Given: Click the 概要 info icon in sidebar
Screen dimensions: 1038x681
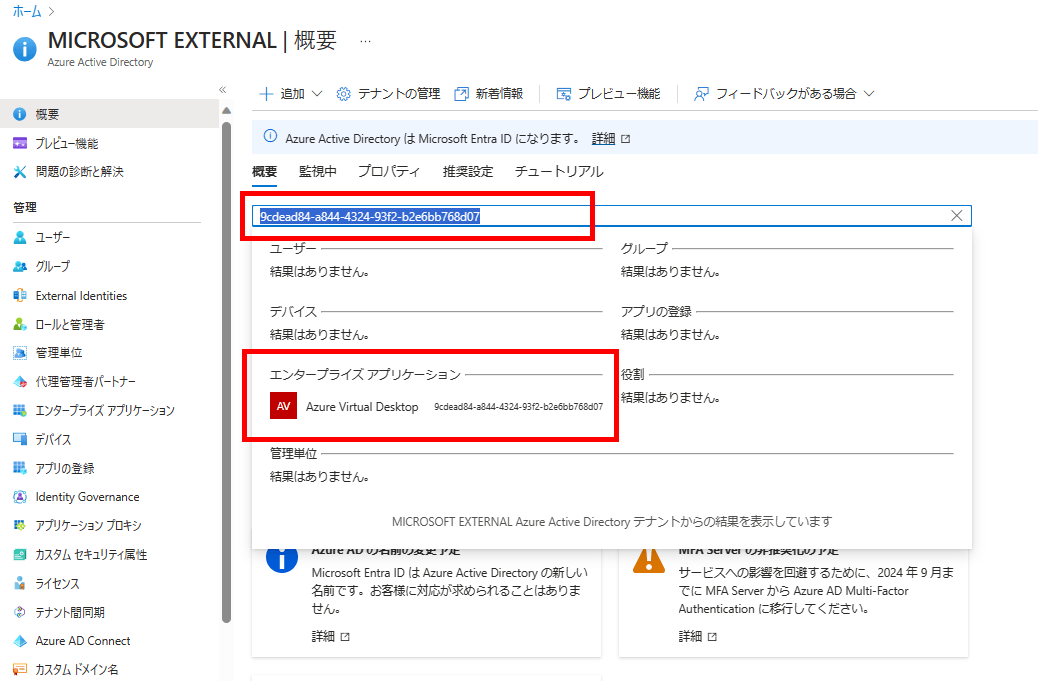Looking at the screenshot, I should (x=20, y=114).
